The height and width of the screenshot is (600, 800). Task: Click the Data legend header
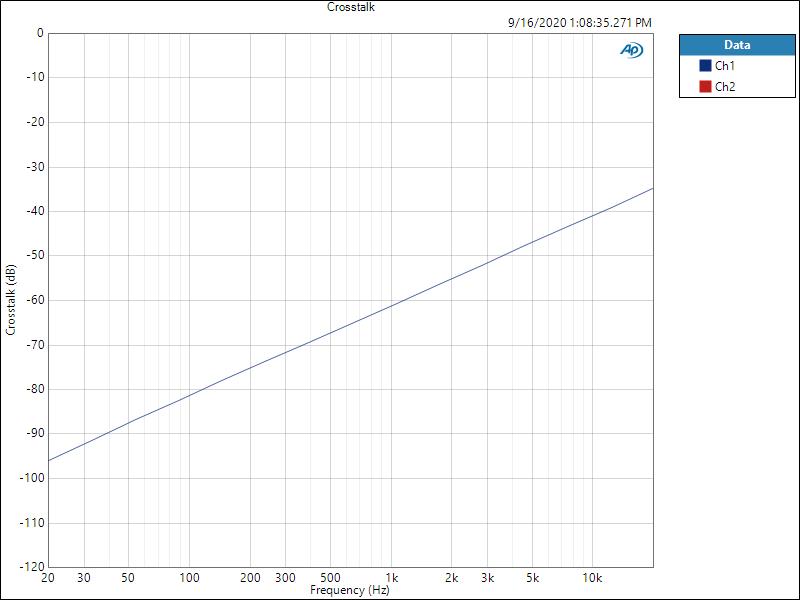pyautogui.click(x=737, y=45)
